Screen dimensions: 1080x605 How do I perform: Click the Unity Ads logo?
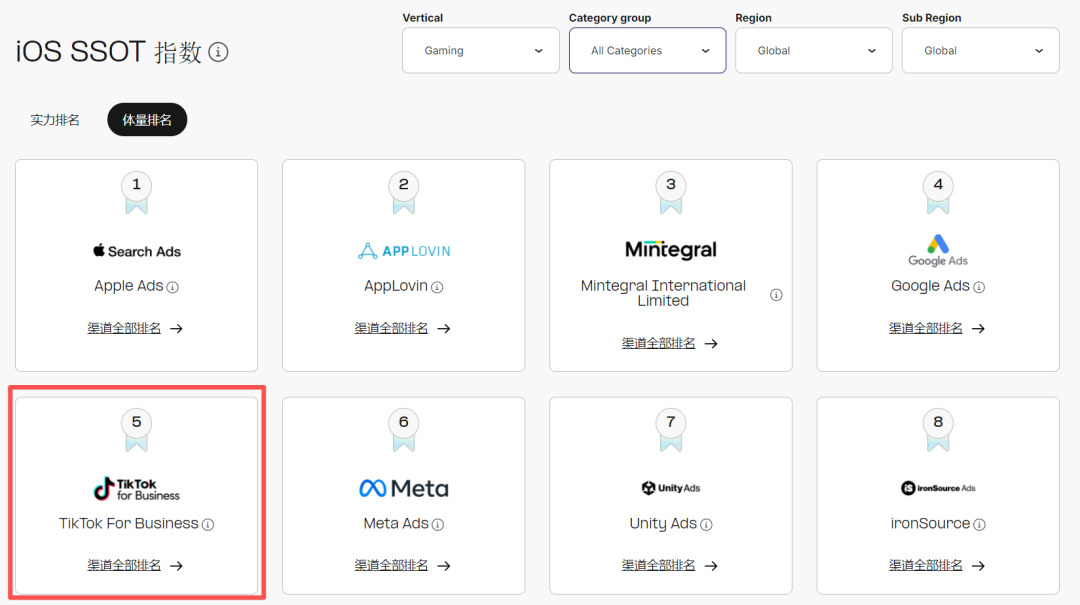(671, 488)
